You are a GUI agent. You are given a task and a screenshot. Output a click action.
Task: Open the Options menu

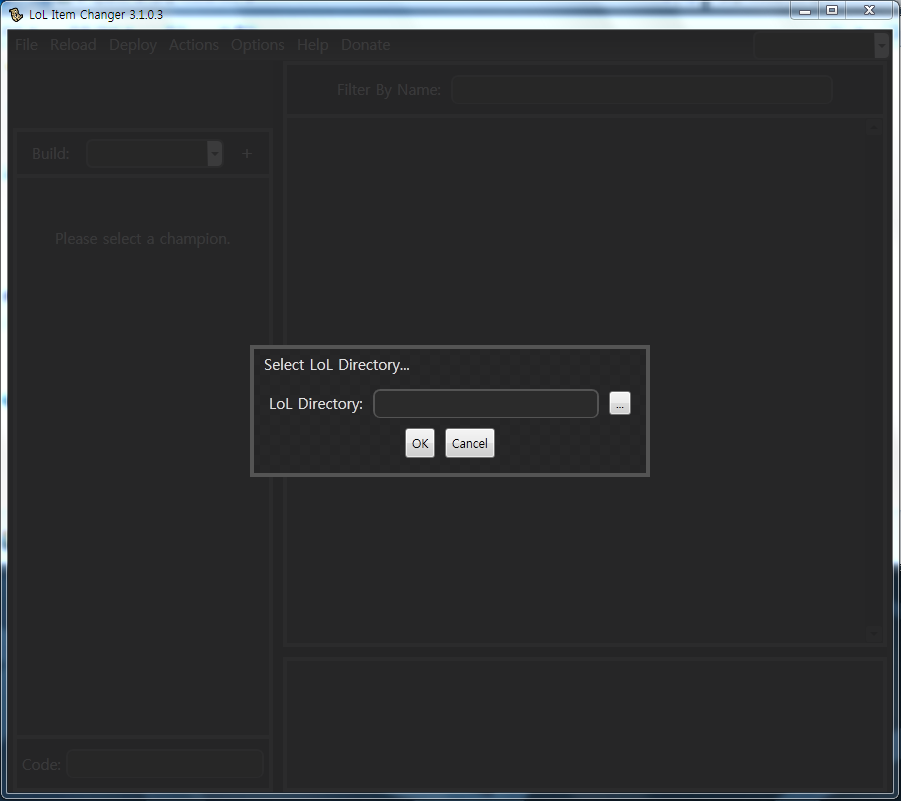tap(258, 45)
